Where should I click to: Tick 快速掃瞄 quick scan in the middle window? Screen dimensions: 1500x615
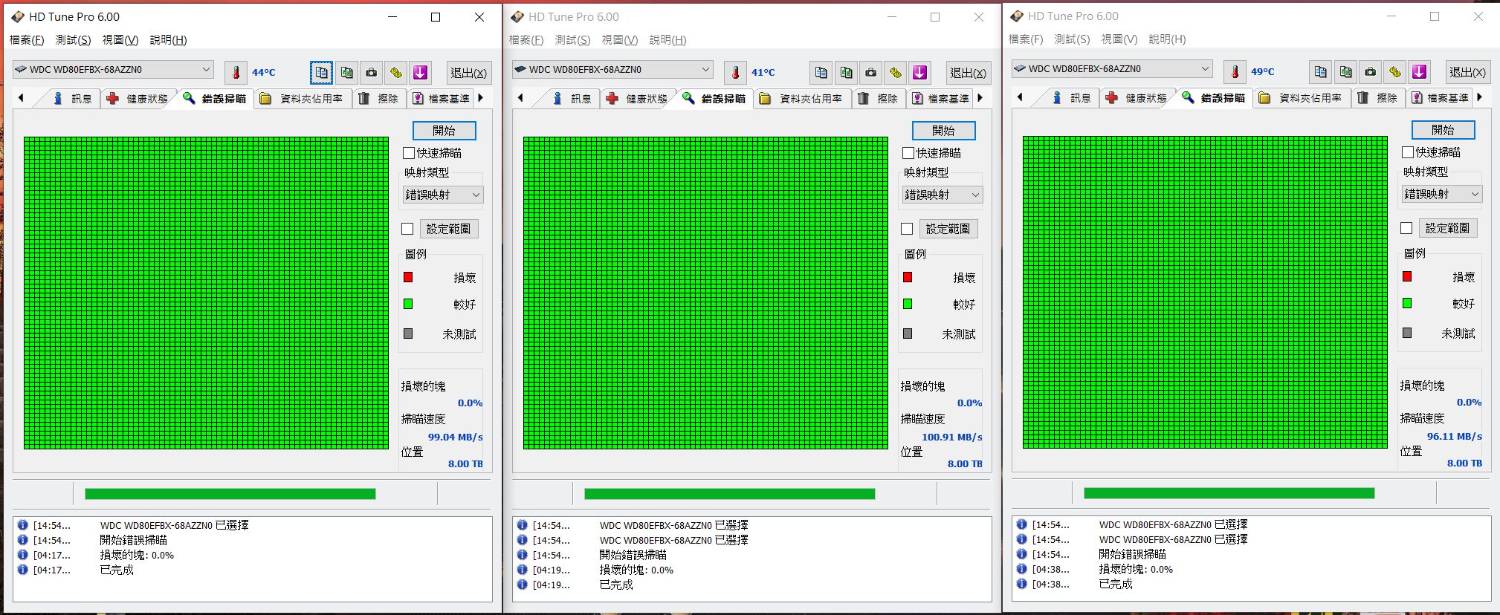click(x=908, y=153)
